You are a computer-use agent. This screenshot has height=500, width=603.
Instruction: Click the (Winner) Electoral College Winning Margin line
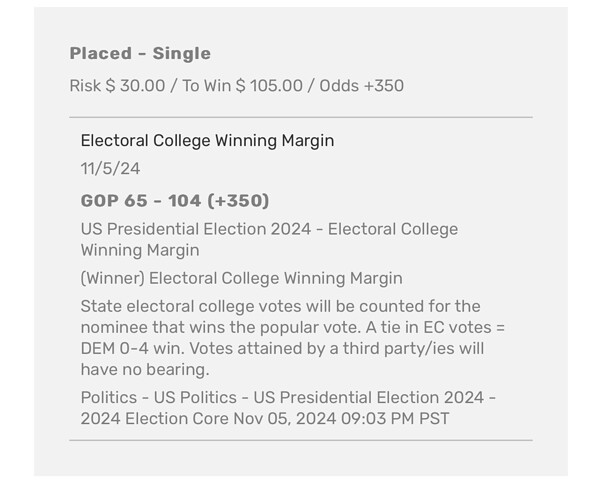click(241, 278)
